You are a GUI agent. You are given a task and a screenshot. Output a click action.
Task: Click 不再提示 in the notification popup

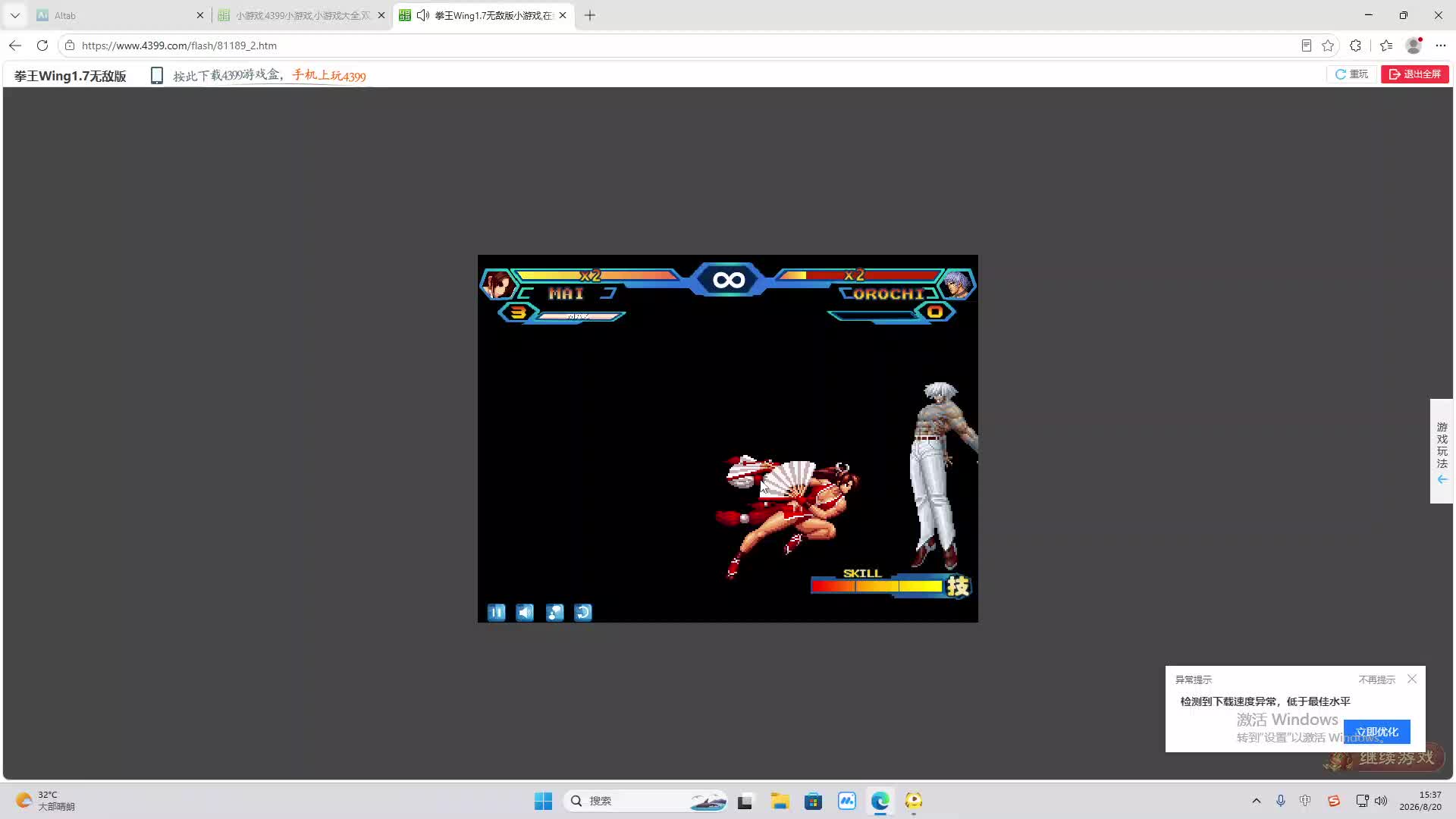(x=1377, y=679)
